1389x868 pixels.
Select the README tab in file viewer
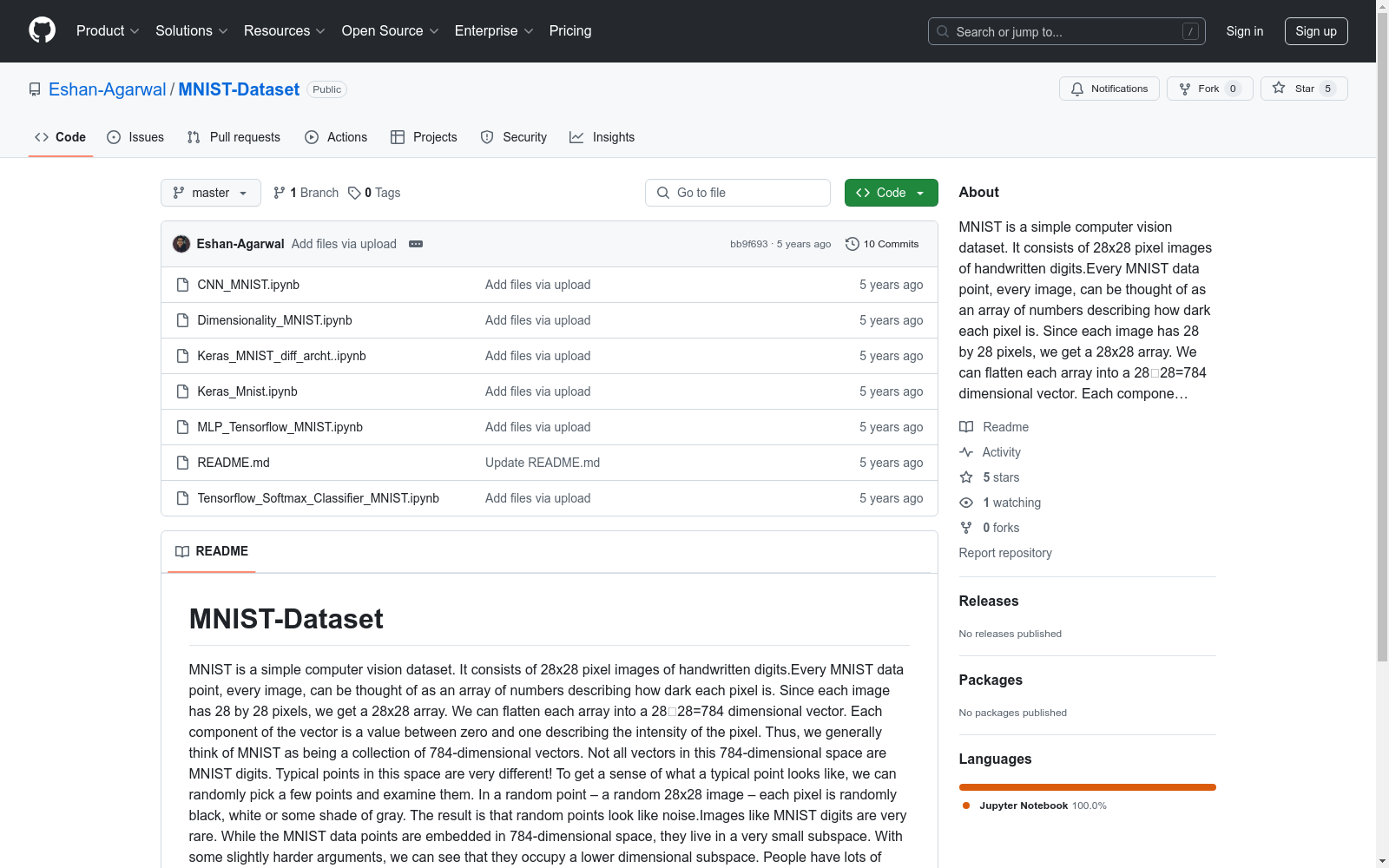[212, 551]
